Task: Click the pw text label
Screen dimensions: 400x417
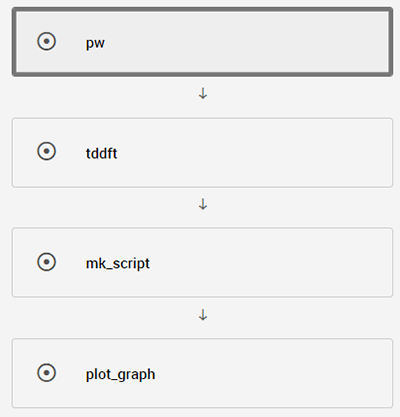Action: coord(95,43)
